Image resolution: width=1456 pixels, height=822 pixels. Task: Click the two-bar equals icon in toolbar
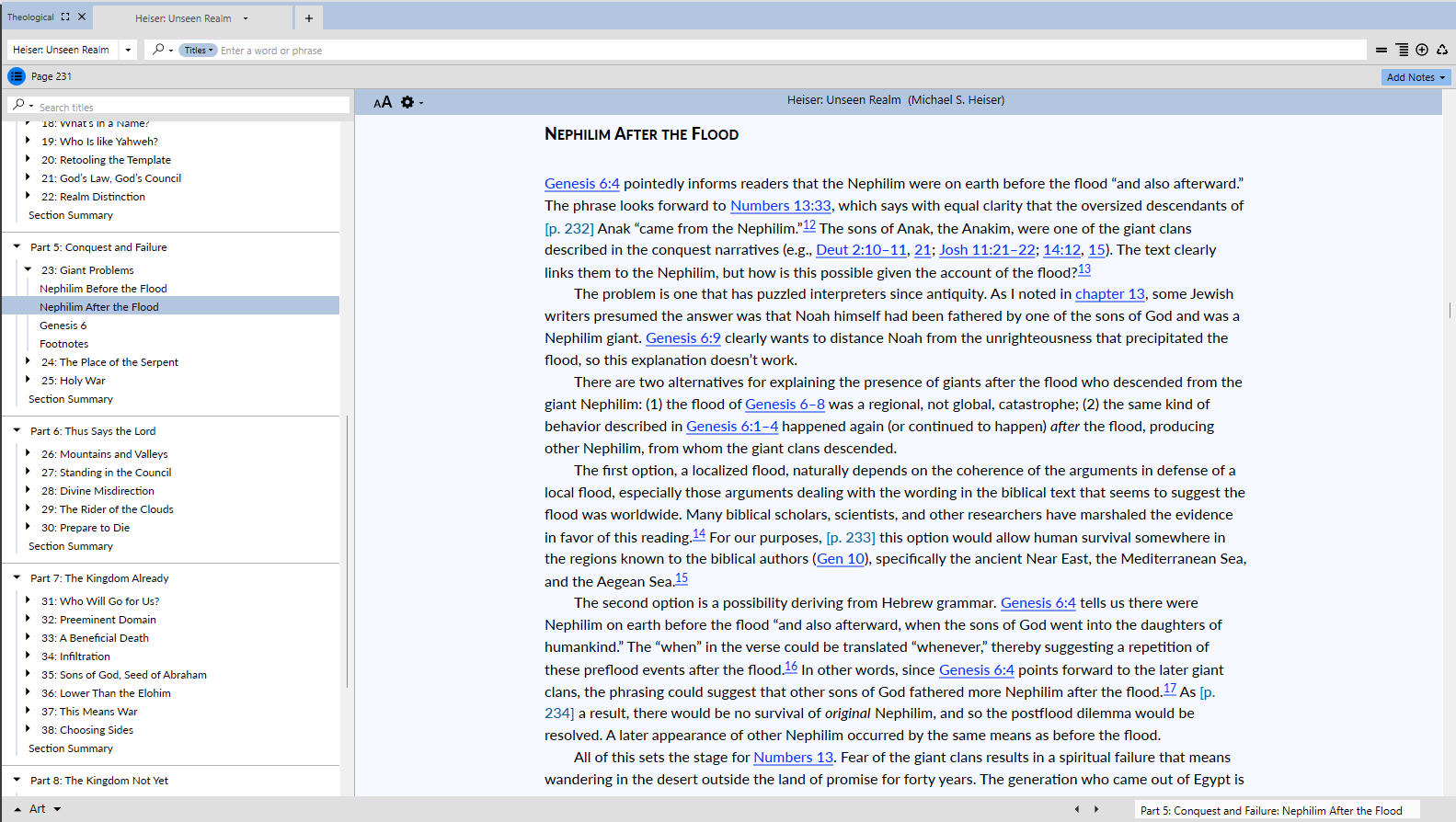coord(1381,50)
